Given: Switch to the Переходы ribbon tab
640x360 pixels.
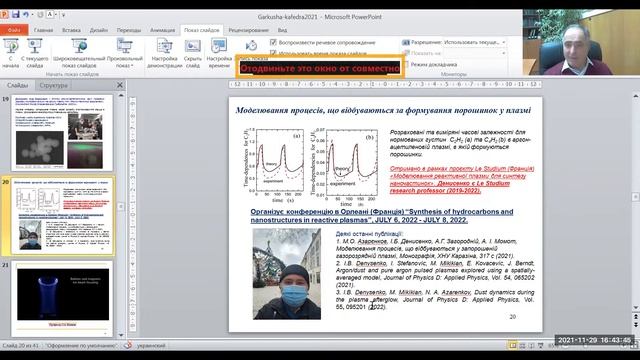Looking at the screenshot, I should (x=129, y=30).
